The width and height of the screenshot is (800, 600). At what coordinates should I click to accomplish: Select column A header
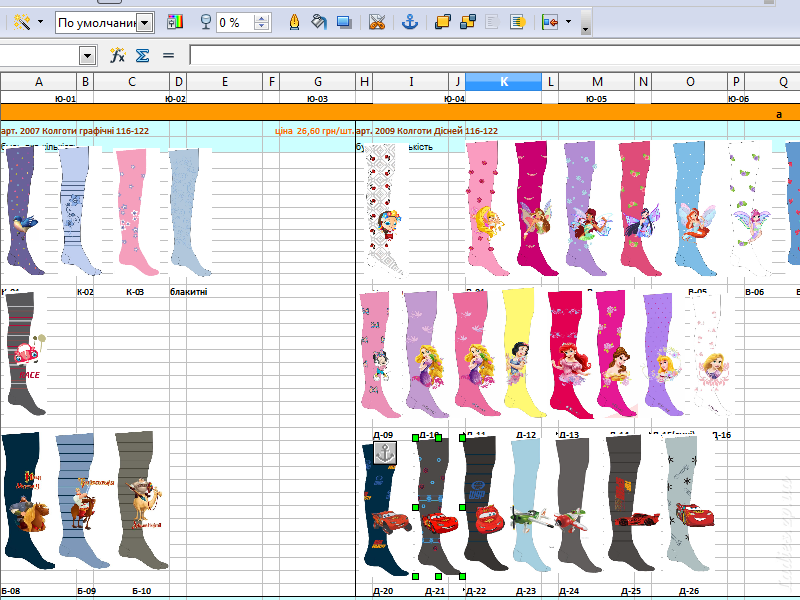[38, 82]
